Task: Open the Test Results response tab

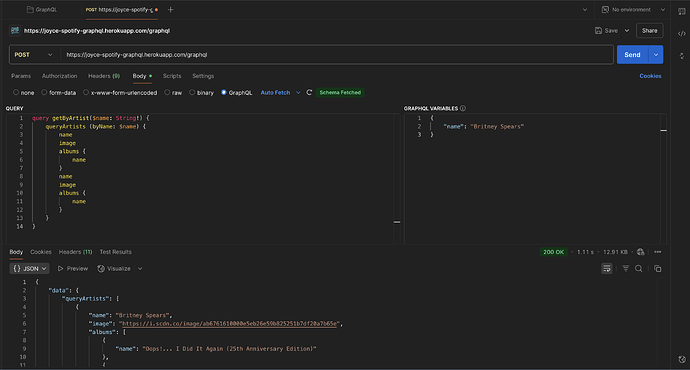Action: tap(115, 252)
